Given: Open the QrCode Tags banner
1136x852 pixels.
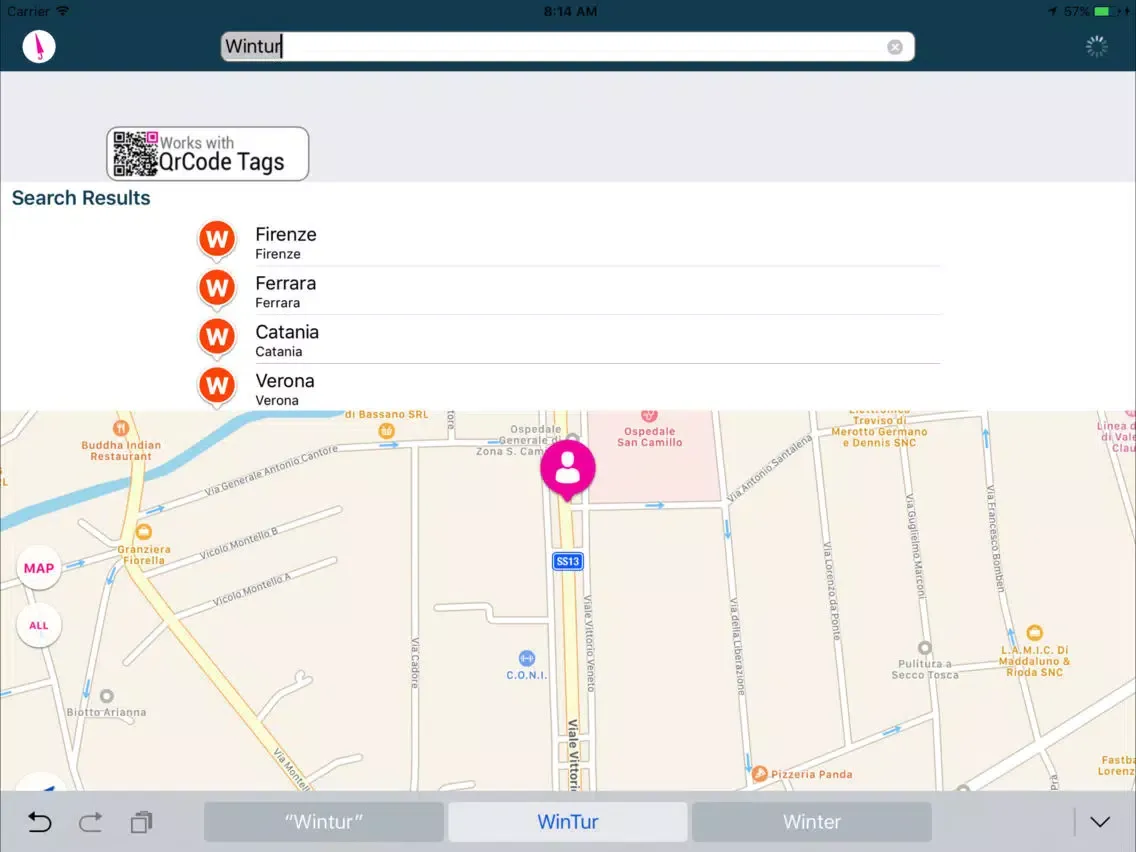Looking at the screenshot, I should click(207, 154).
